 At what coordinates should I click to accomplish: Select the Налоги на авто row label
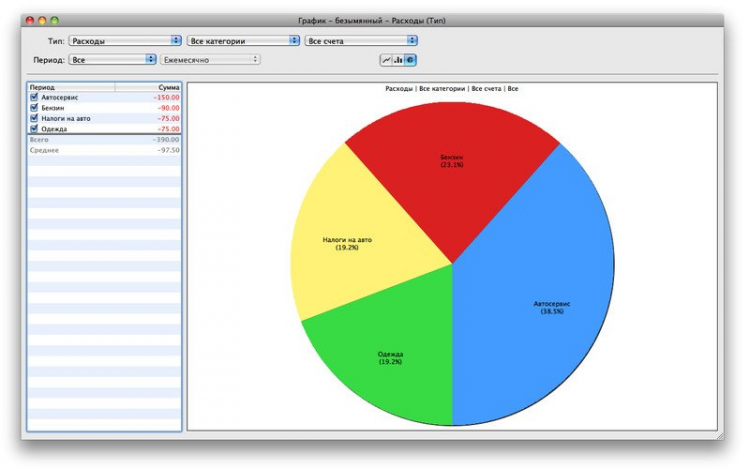click(66, 118)
